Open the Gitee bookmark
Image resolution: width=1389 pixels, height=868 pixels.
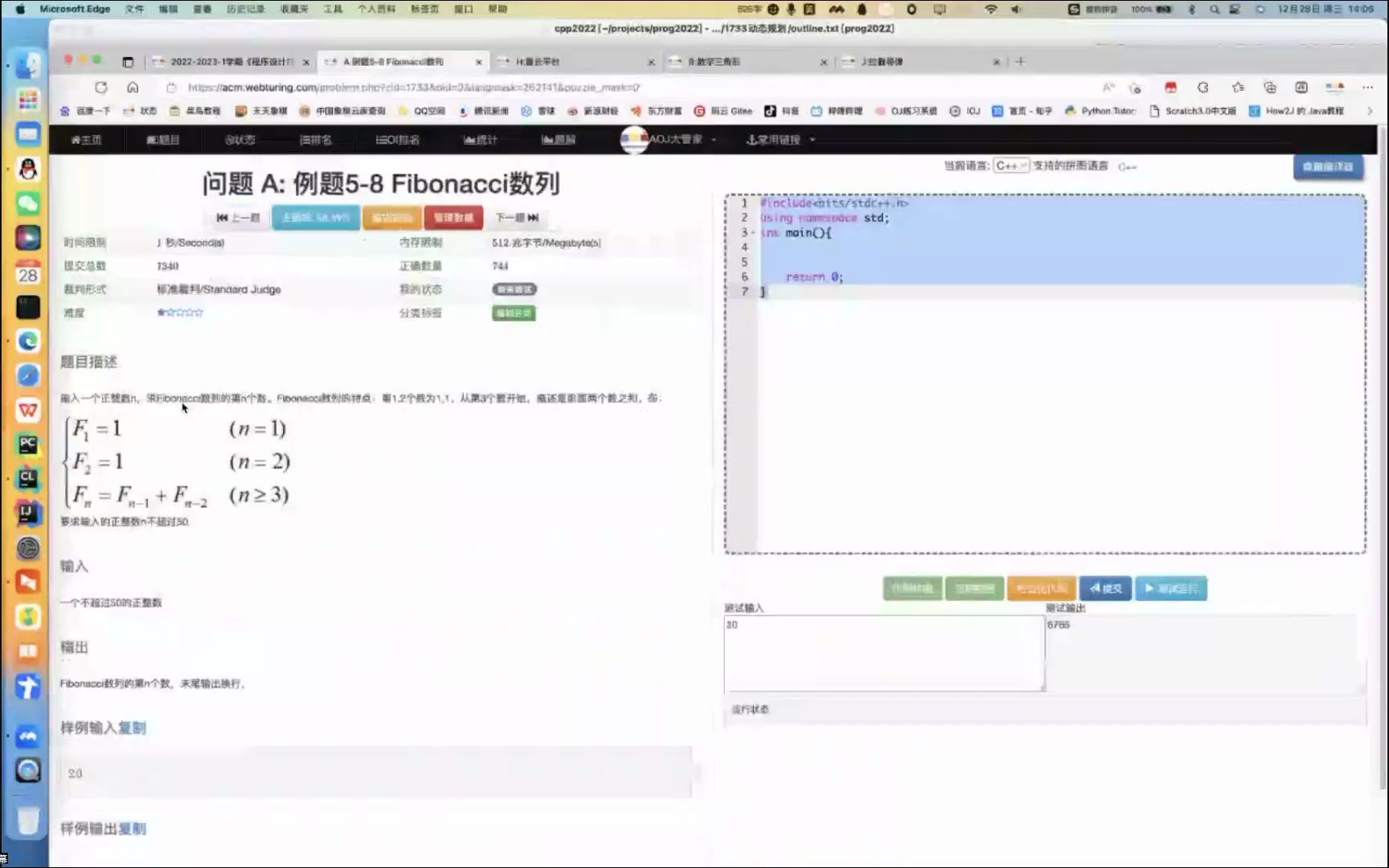723,111
